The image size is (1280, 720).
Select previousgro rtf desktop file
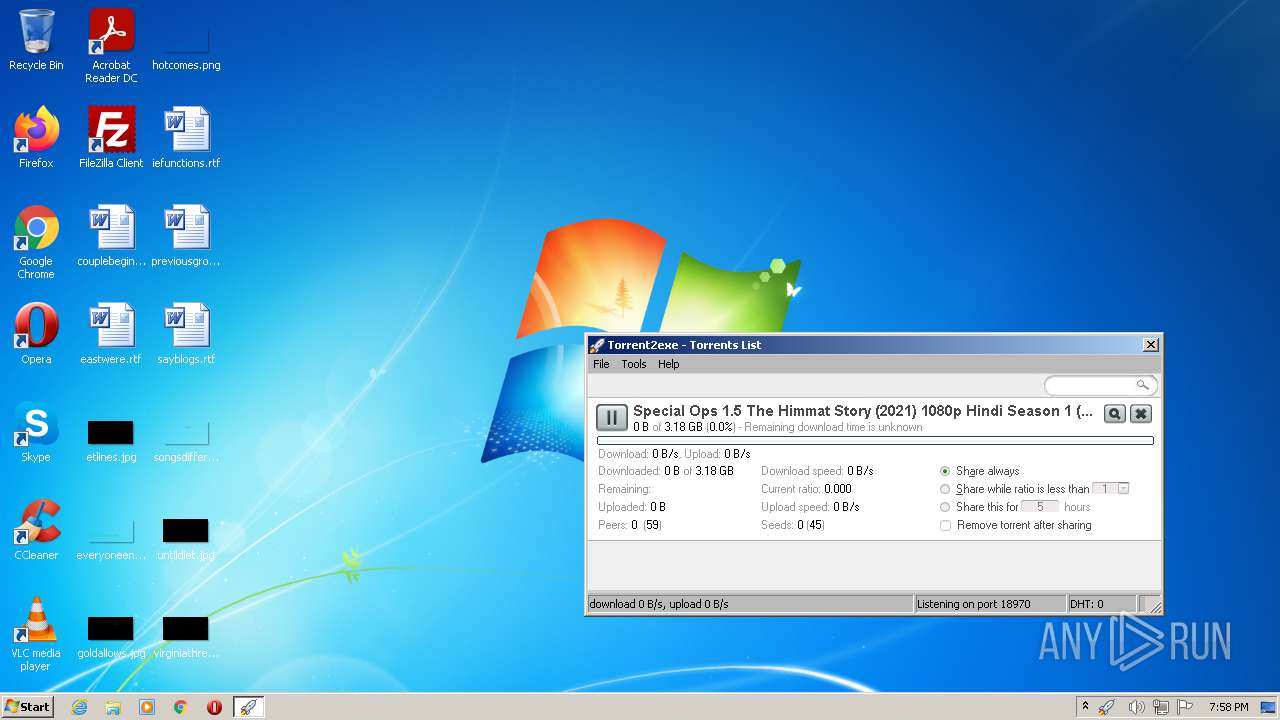186,236
